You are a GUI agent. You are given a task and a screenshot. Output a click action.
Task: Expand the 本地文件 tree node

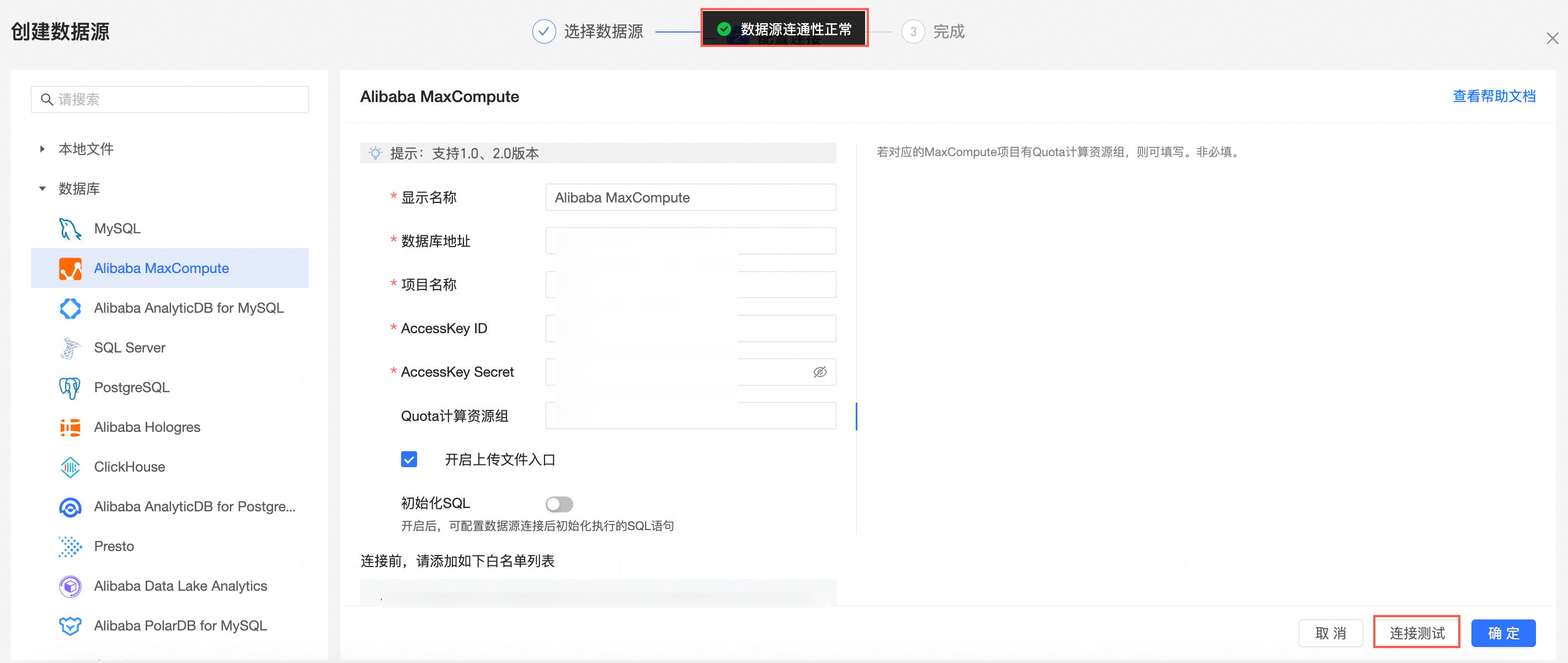[42, 149]
